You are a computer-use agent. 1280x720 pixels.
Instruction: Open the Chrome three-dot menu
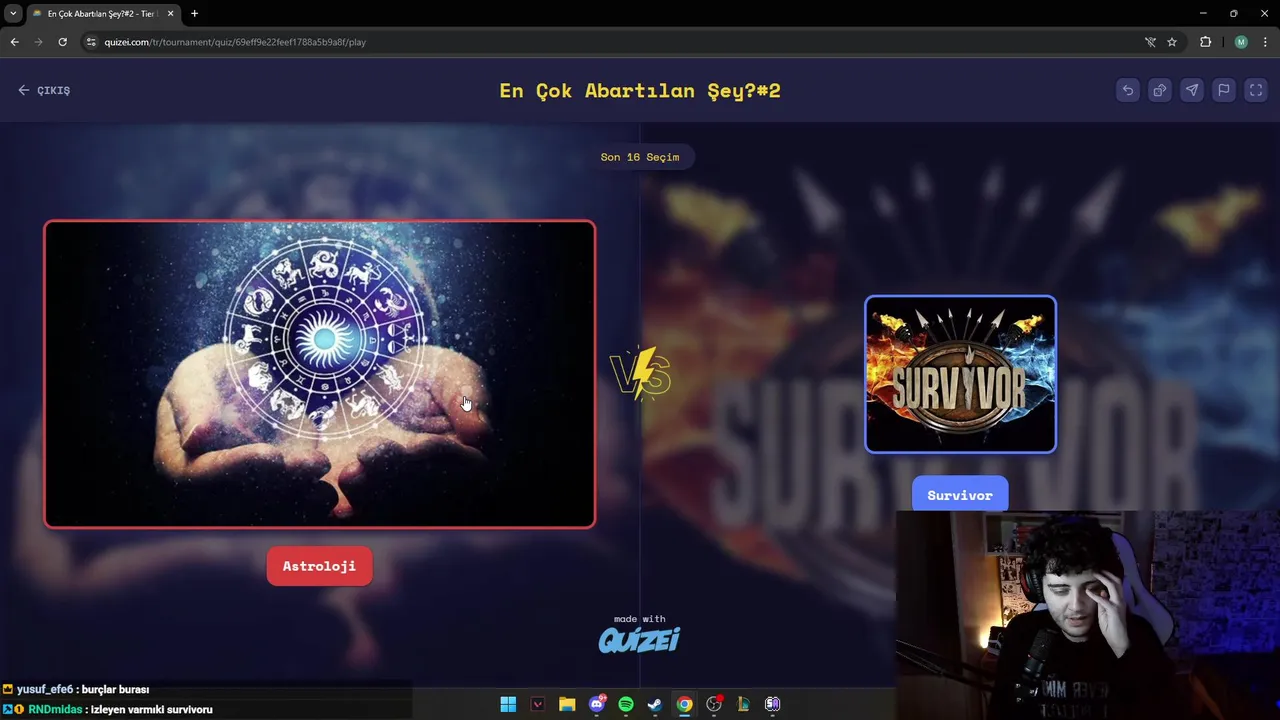pos(1264,42)
